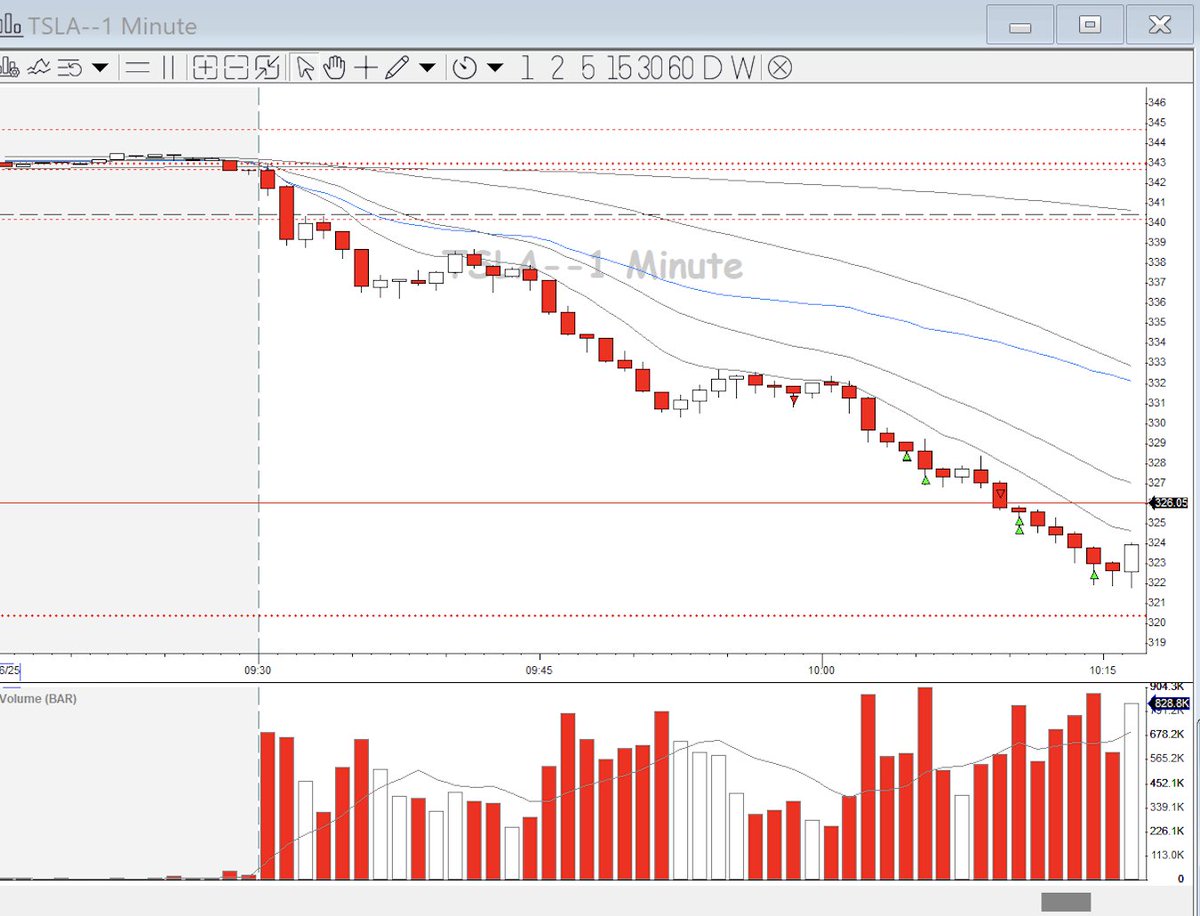Switch to 2 minute timeframe
The height and width of the screenshot is (916, 1200).
coord(557,68)
